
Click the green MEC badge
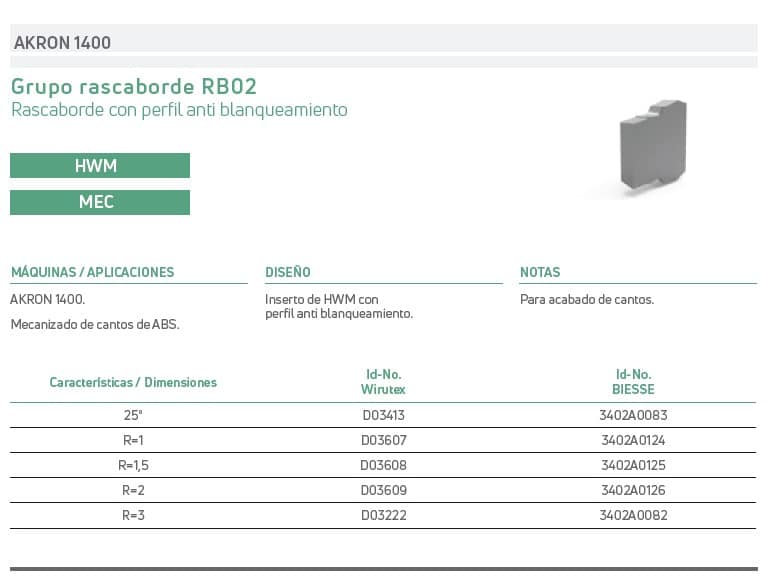click(100, 202)
